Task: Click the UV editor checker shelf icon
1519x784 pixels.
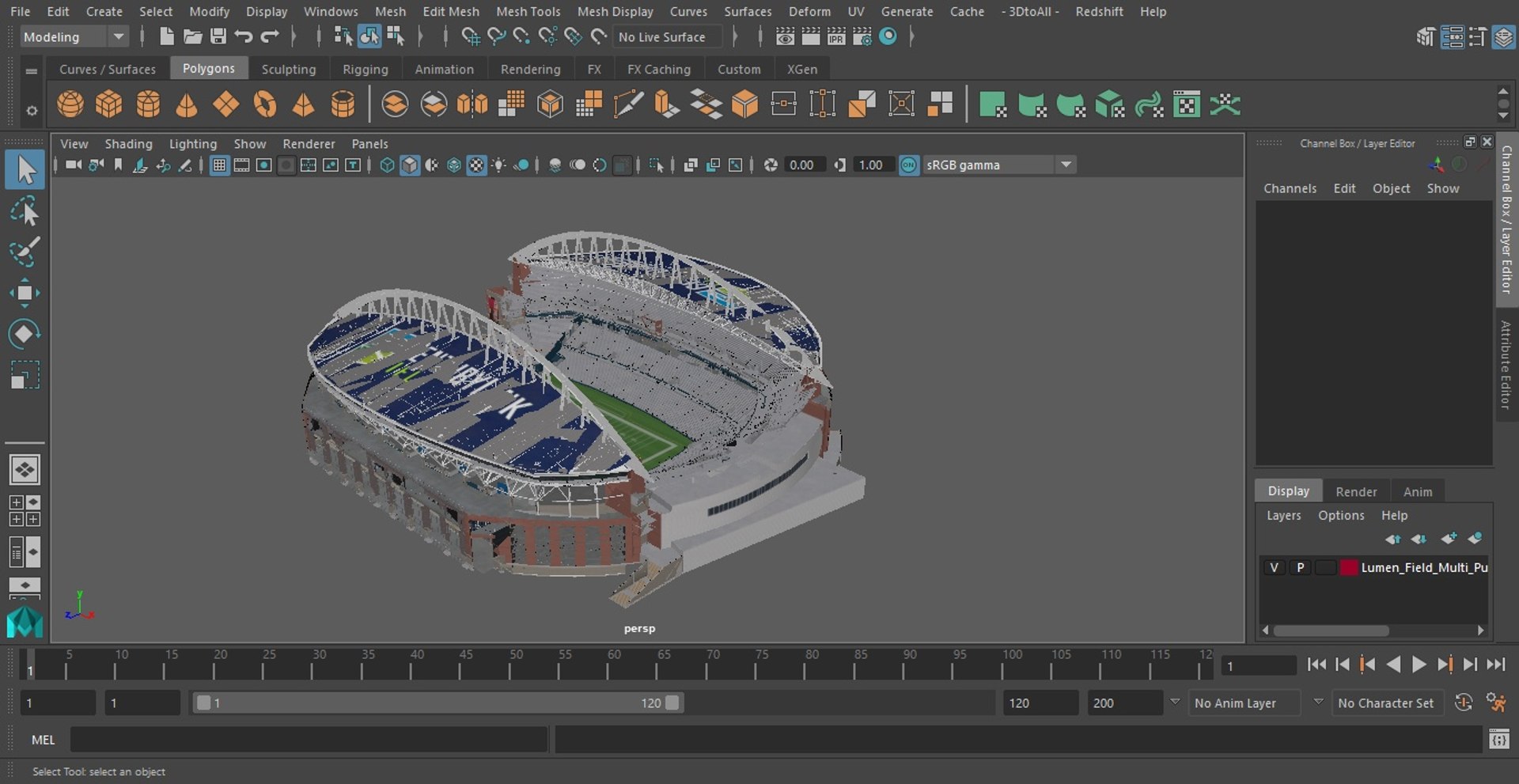Action: click(x=1187, y=104)
